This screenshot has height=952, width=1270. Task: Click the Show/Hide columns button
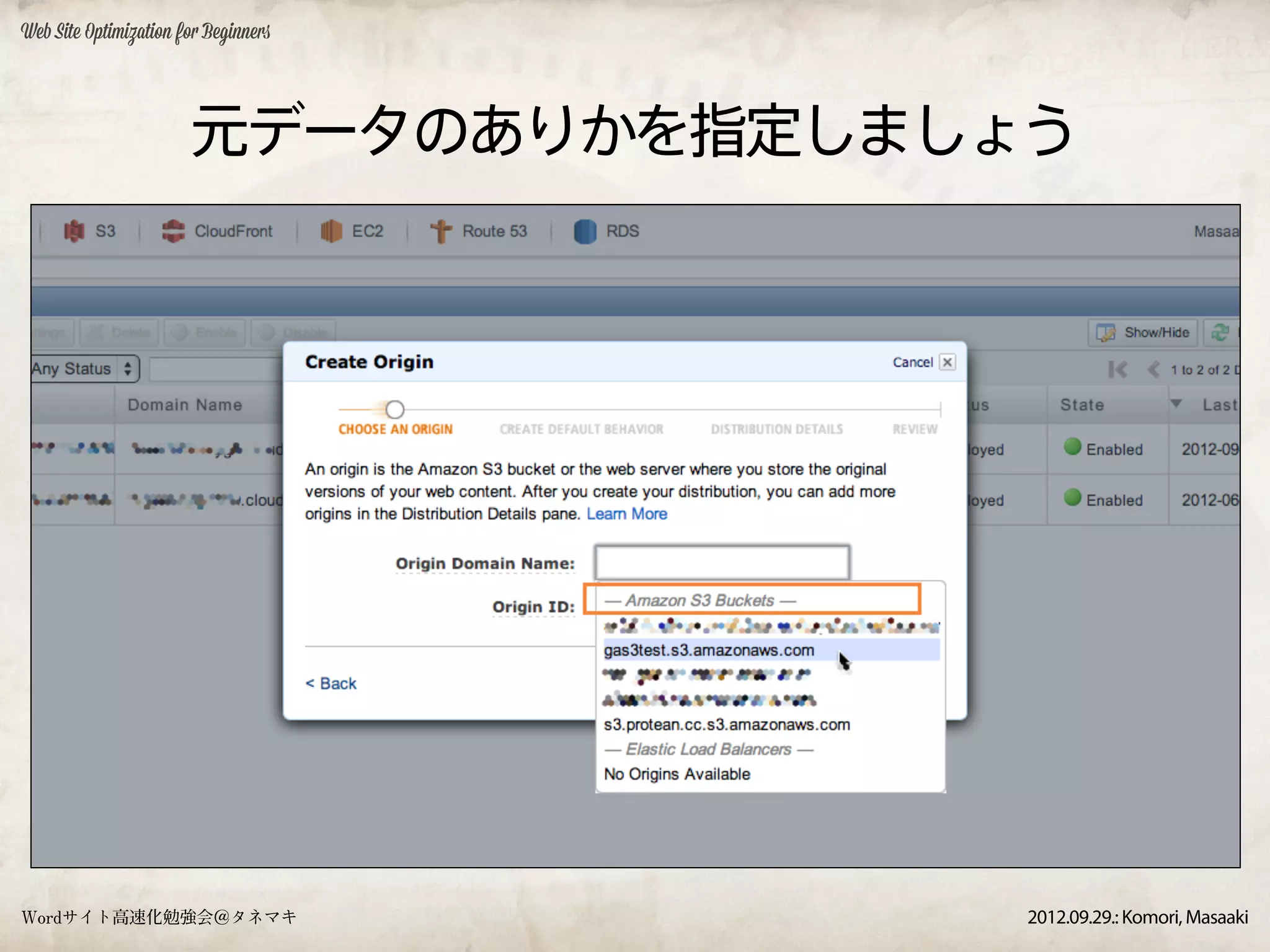point(1143,333)
